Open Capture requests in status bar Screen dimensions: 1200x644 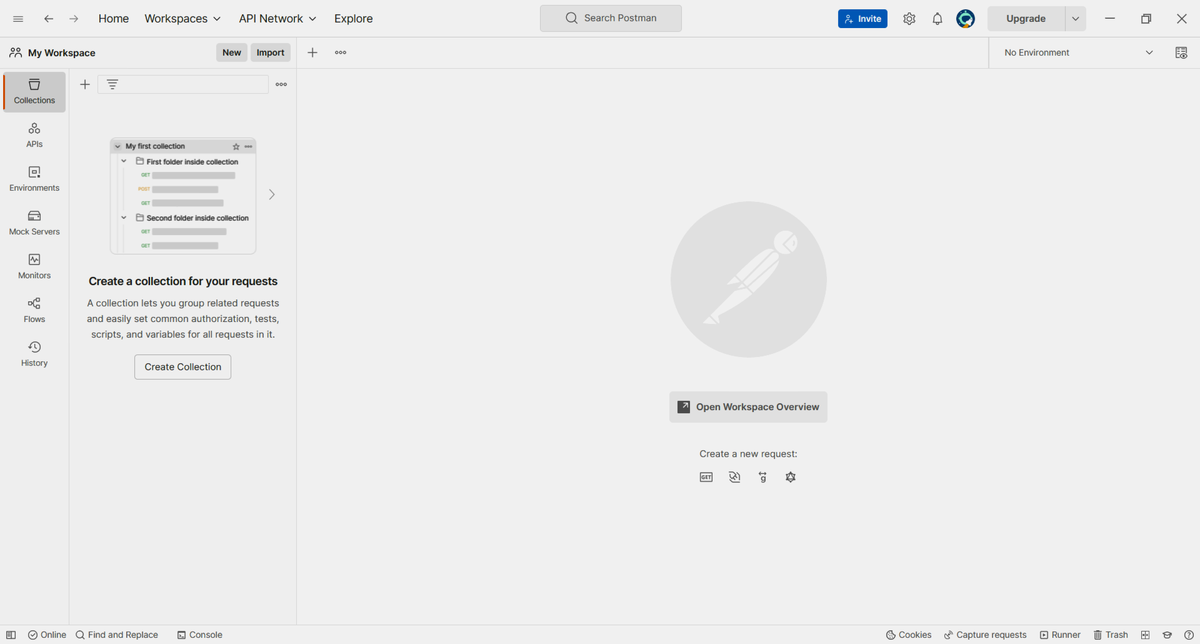click(x=985, y=635)
